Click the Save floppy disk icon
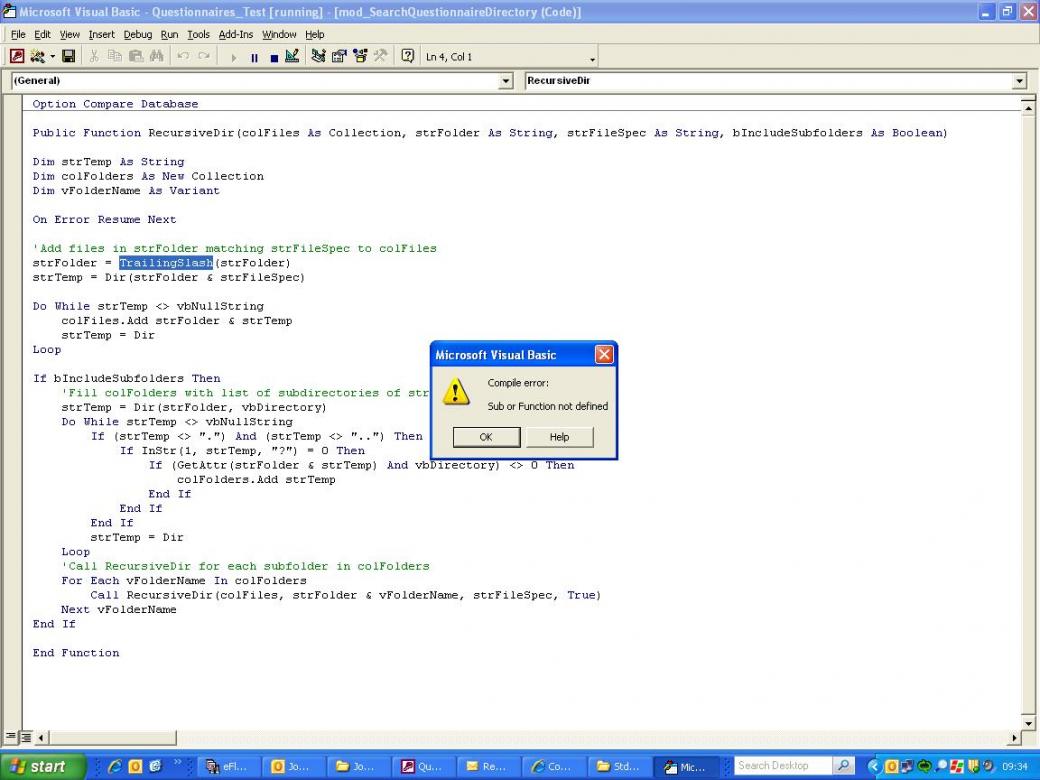1040x780 pixels. [x=68, y=56]
